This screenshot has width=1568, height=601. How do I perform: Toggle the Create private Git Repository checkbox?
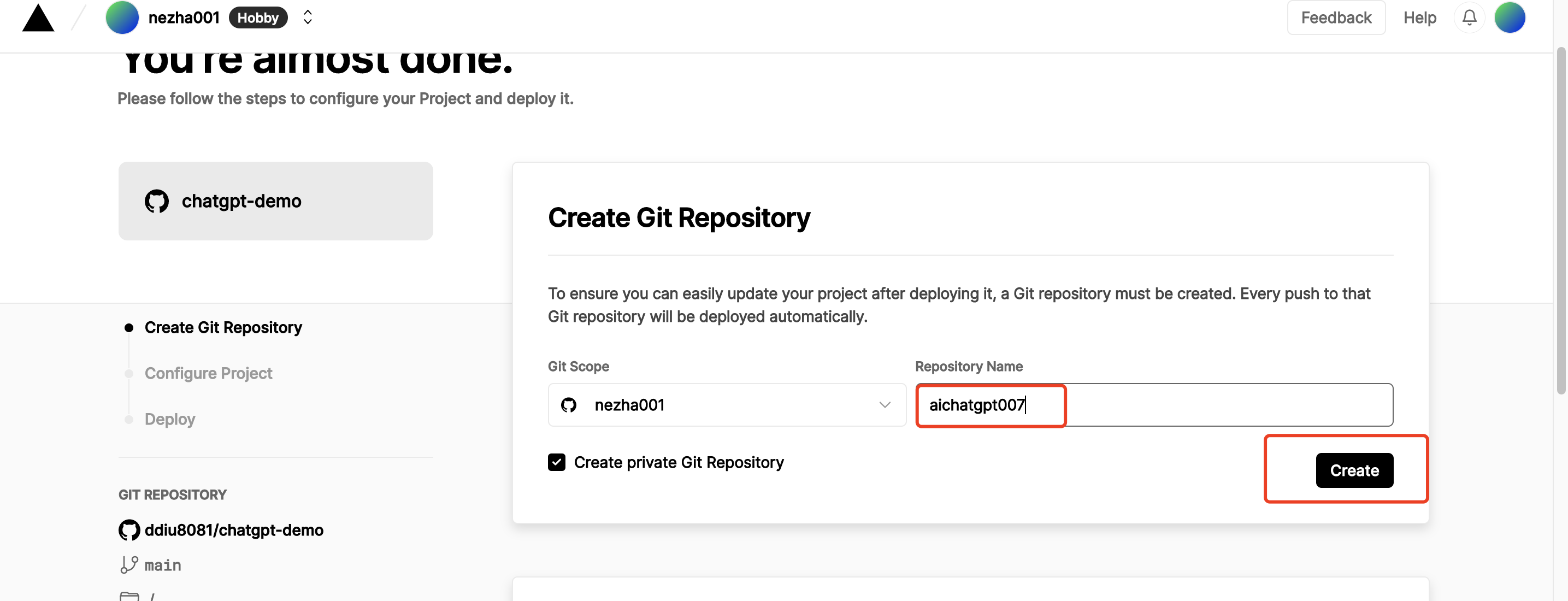click(556, 461)
